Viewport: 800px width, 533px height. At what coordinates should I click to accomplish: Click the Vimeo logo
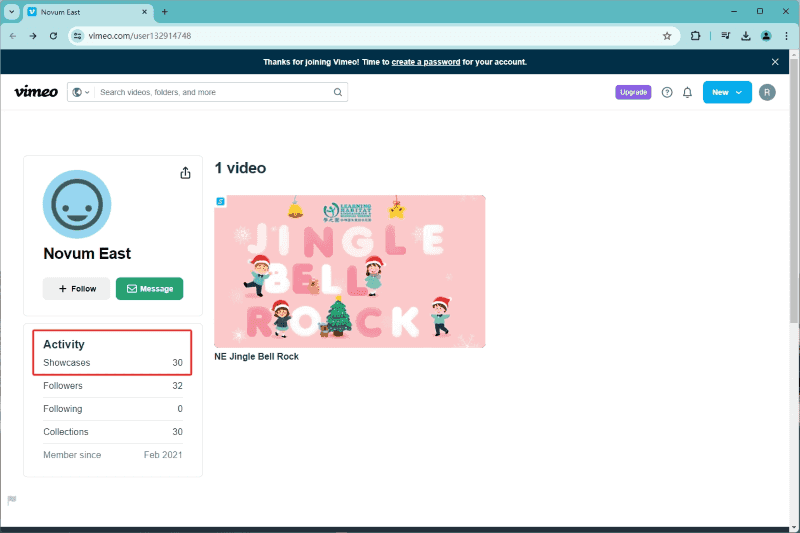pos(36,92)
